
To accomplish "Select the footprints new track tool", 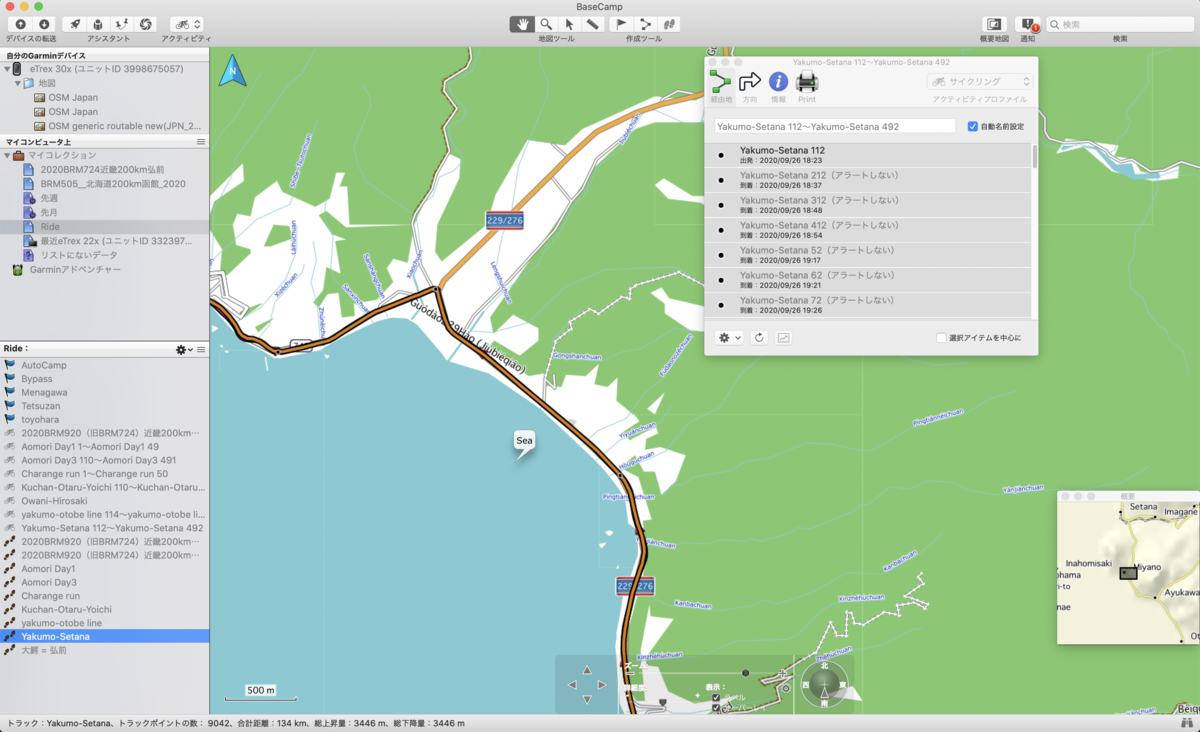I will point(669,24).
